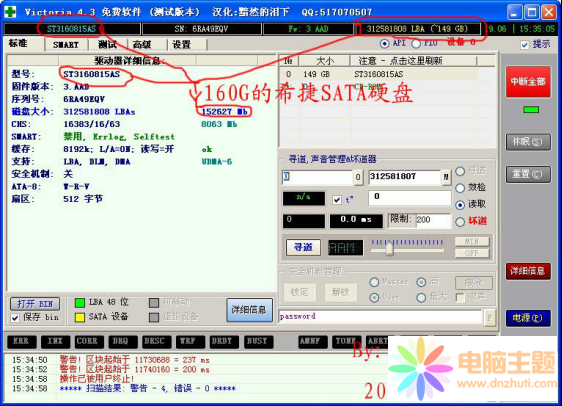Click the end LBA field showing 312581807
The width and height of the screenshot is (562, 406).
pos(404,177)
